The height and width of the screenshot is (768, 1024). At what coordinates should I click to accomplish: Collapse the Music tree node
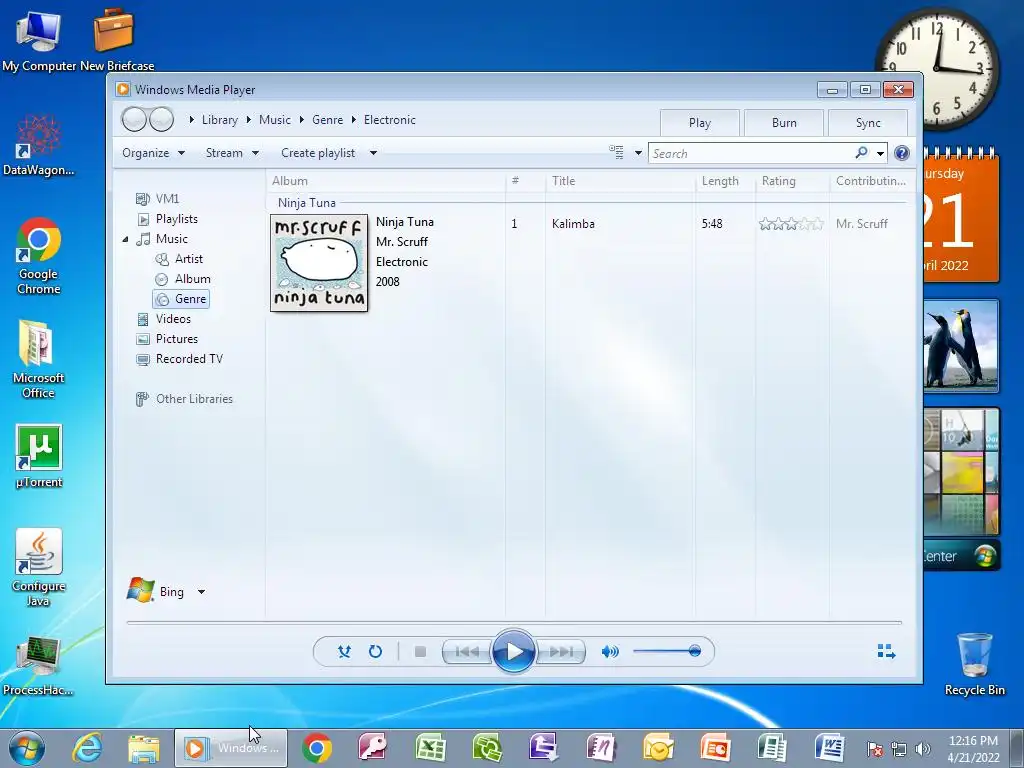(125, 240)
